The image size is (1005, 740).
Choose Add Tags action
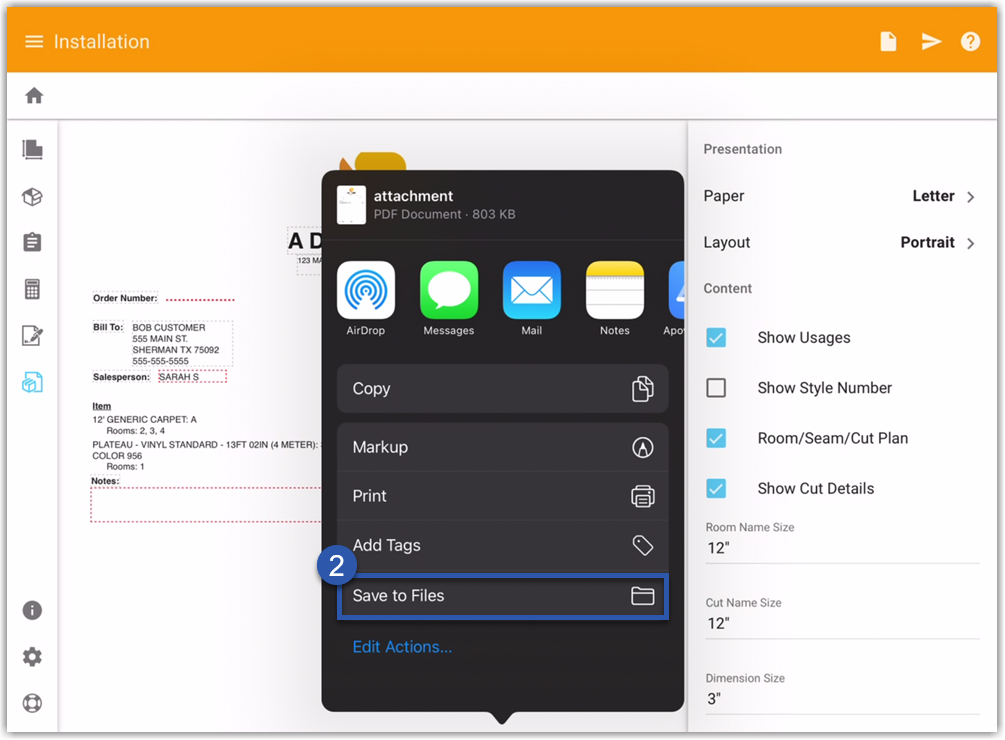click(x=502, y=545)
